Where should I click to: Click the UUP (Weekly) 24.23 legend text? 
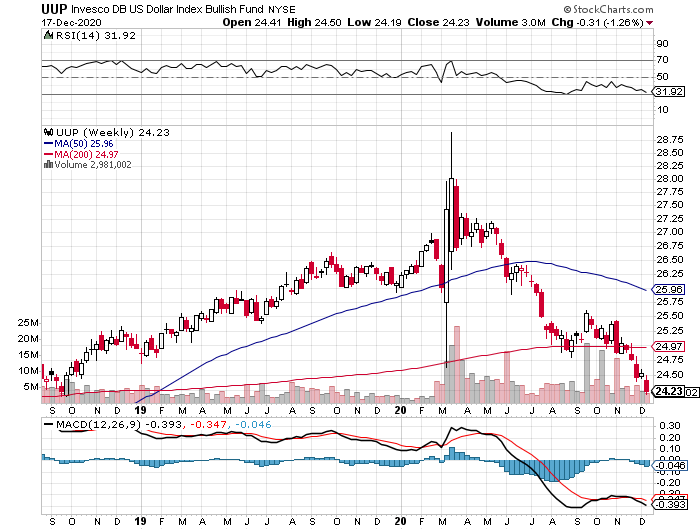click(113, 132)
